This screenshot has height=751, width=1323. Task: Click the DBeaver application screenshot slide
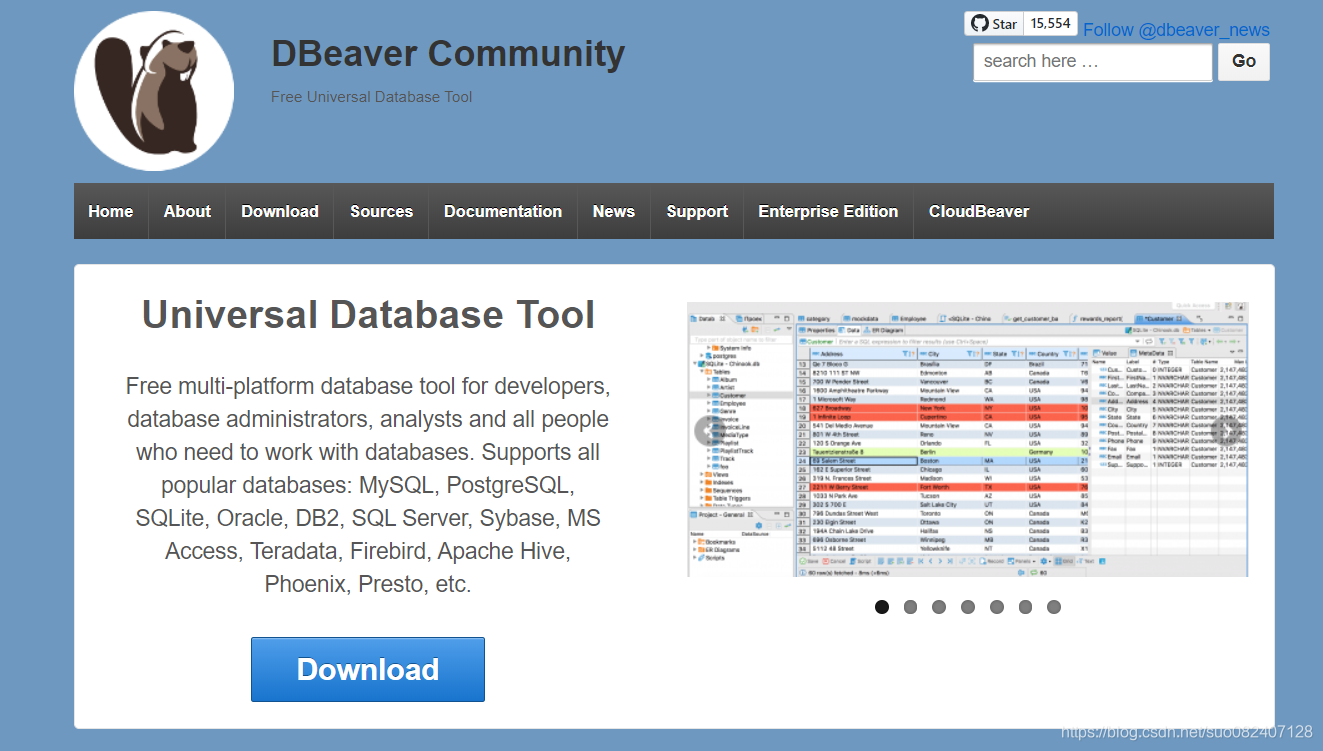(968, 439)
